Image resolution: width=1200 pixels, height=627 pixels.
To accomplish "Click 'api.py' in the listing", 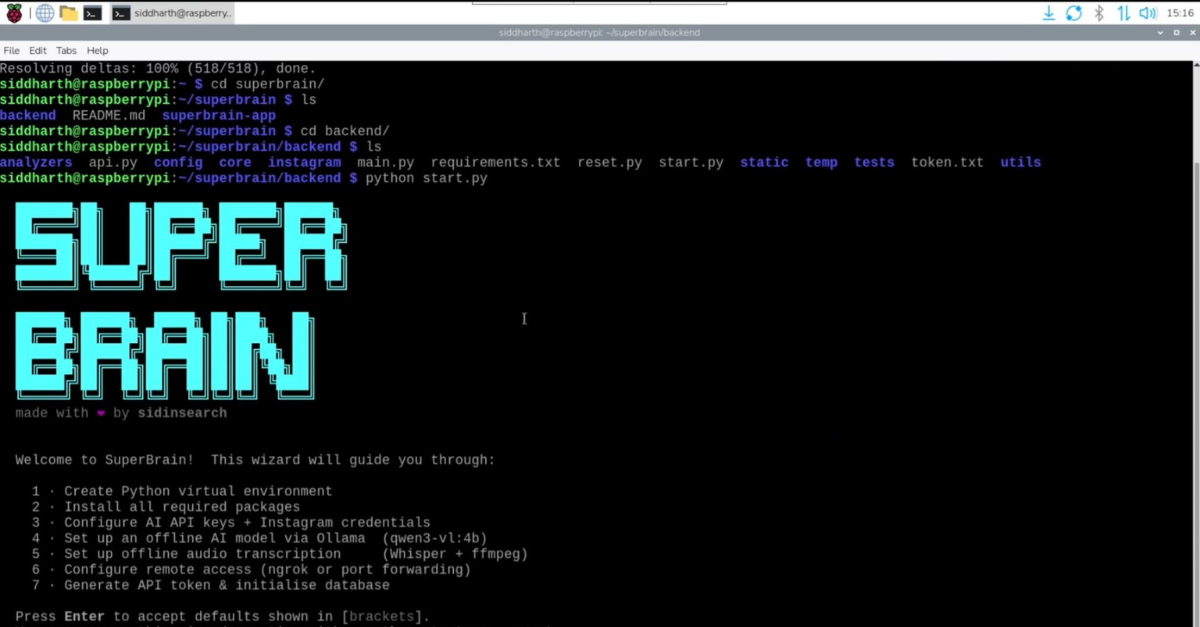I will point(112,162).
